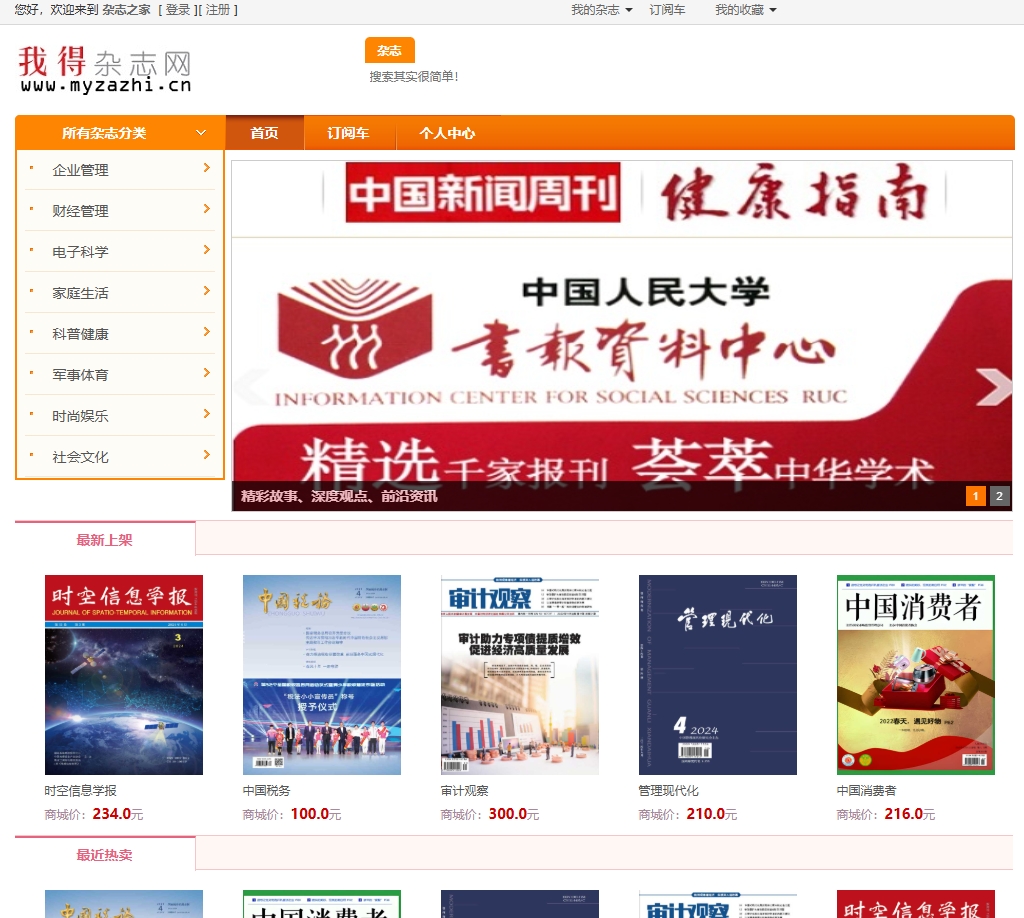Viewport: 1024px width, 918px height.
Task: Open the 中国税务 cover under 最新上架
Action: click(321, 674)
